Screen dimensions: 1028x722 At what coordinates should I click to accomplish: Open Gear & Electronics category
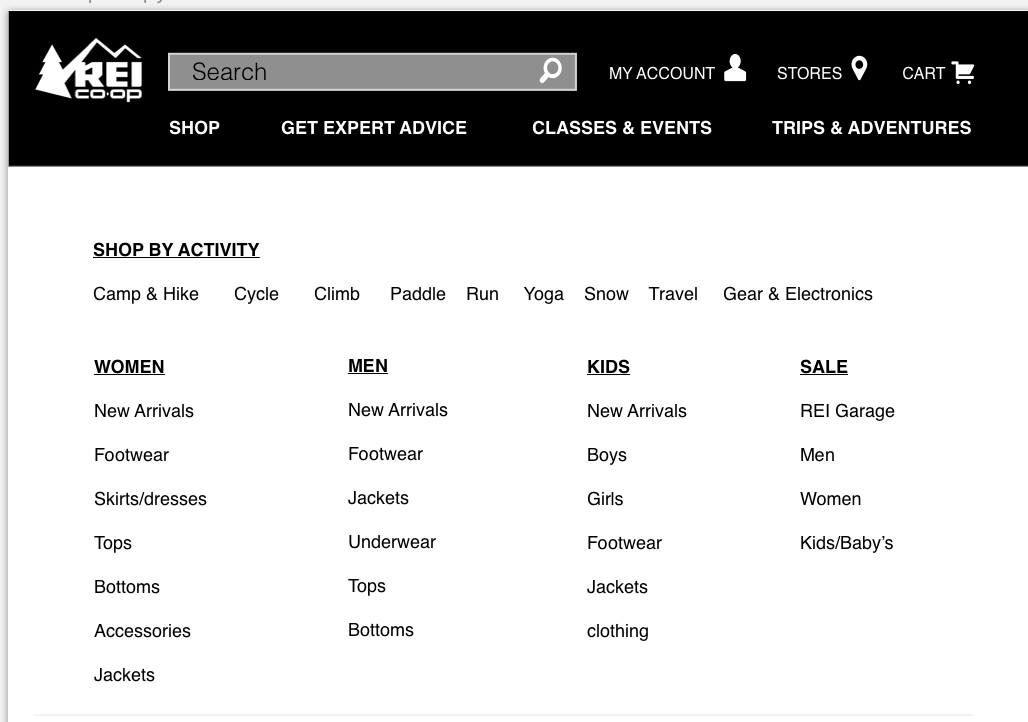[798, 294]
